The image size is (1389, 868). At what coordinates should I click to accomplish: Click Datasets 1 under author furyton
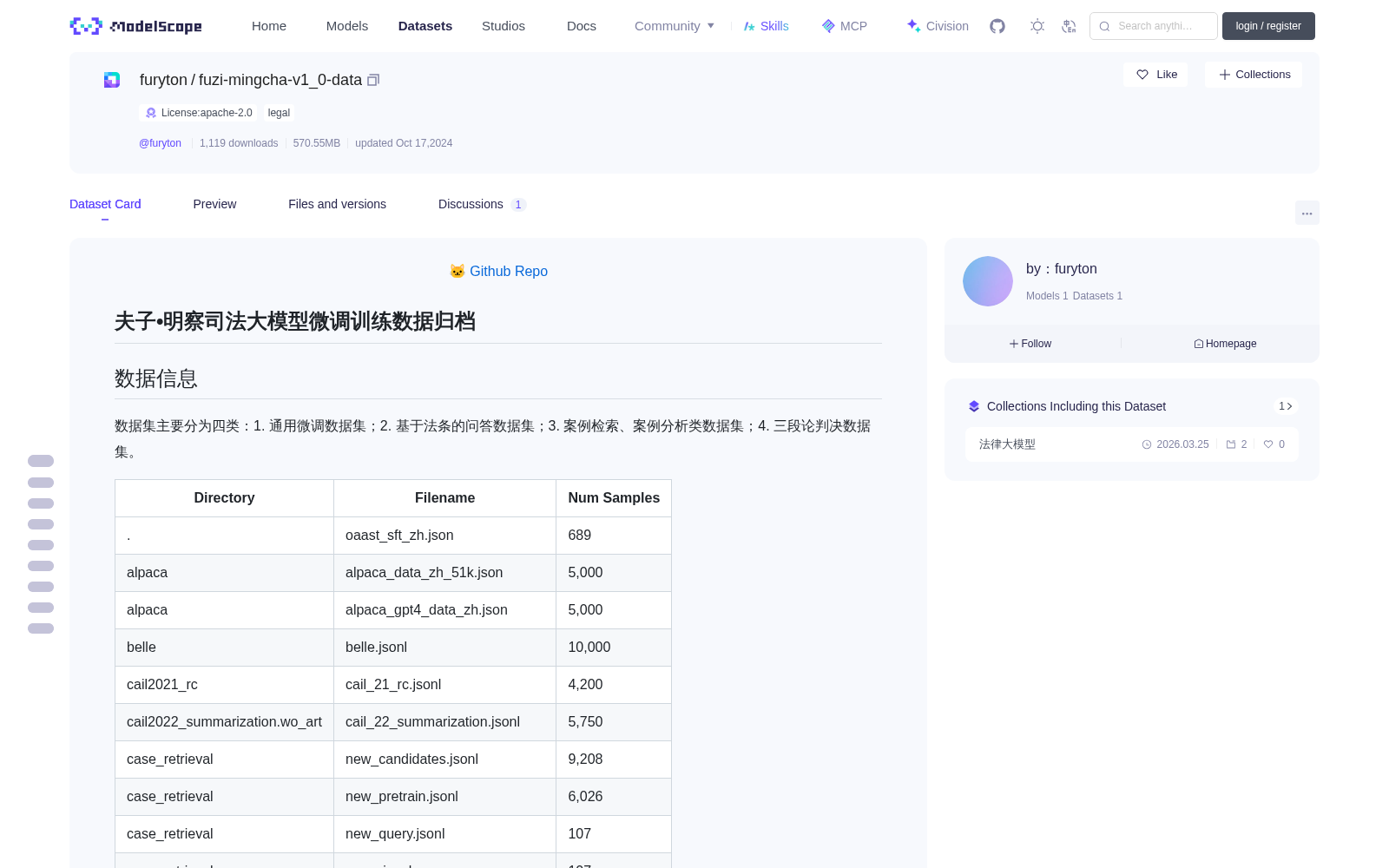click(1097, 296)
